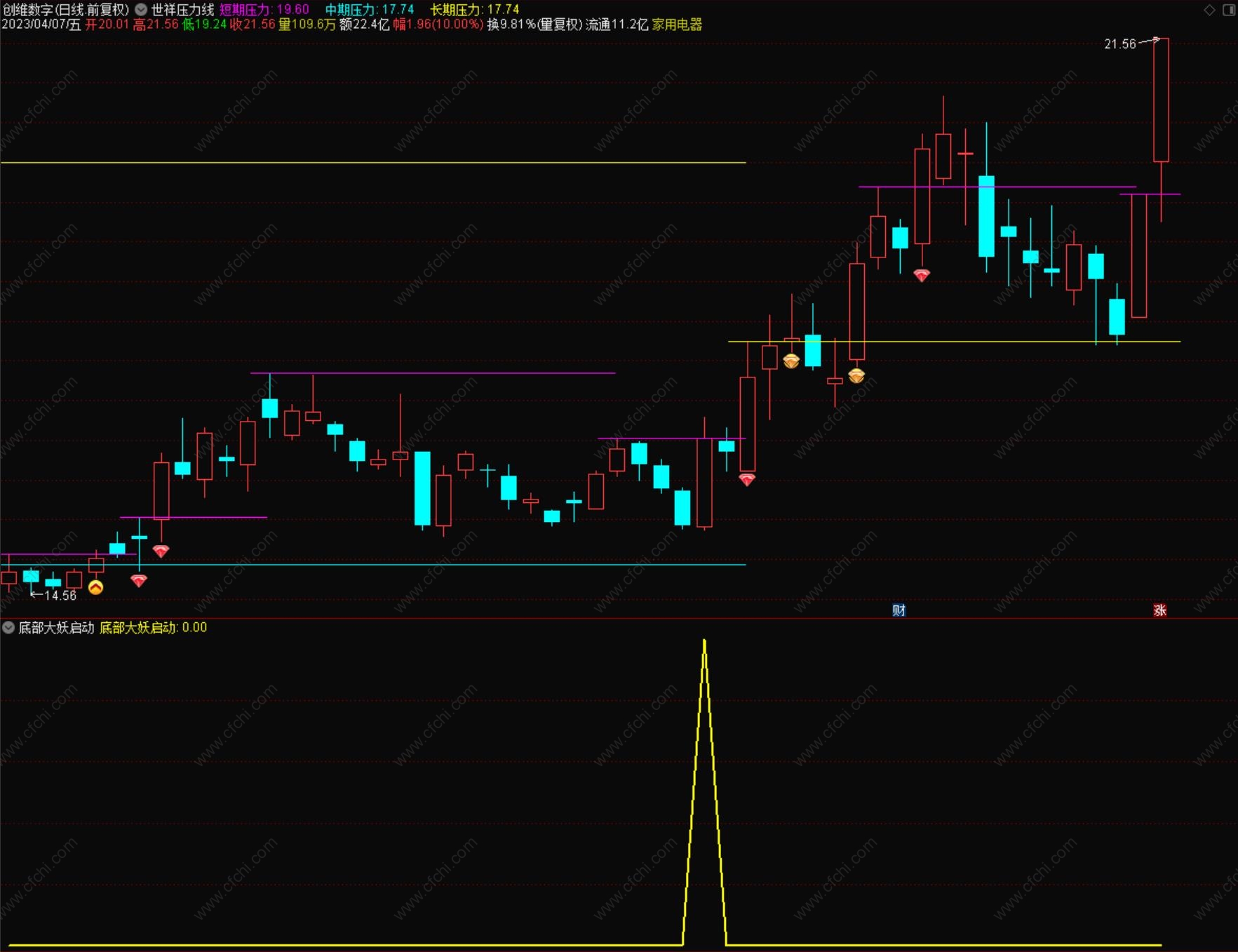Screen dimensions: 1238x952
Task: Click the 长期压力: 17.74 value
Action: click(475, 10)
